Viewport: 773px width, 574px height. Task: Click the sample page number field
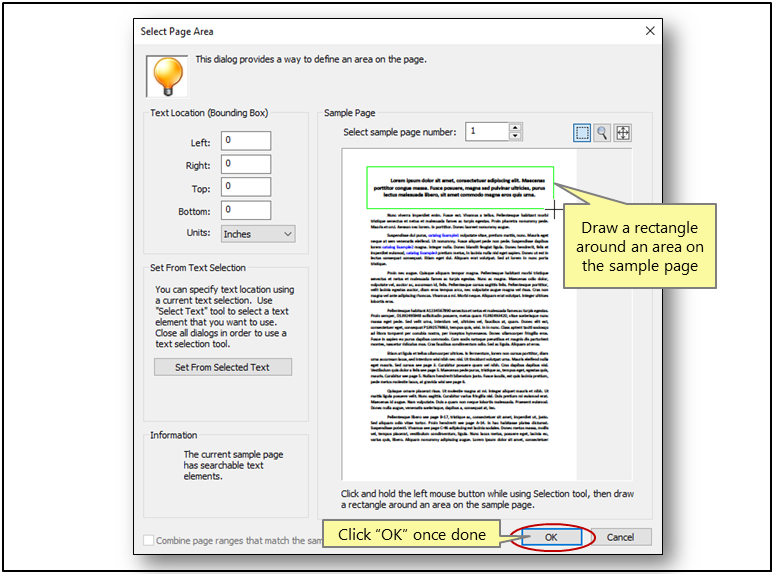486,132
